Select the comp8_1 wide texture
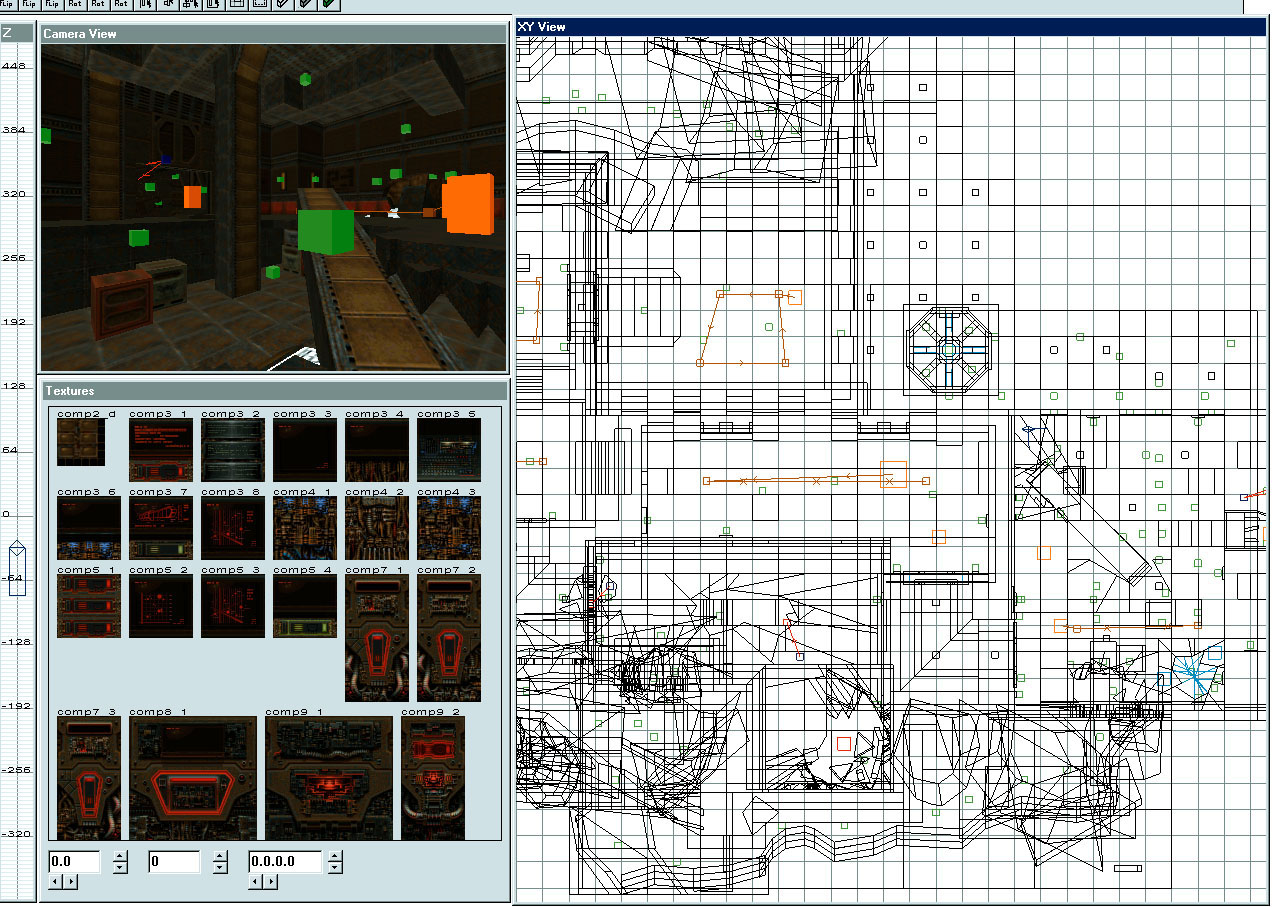Image resolution: width=1280 pixels, height=907 pixels. click(193, 778)
